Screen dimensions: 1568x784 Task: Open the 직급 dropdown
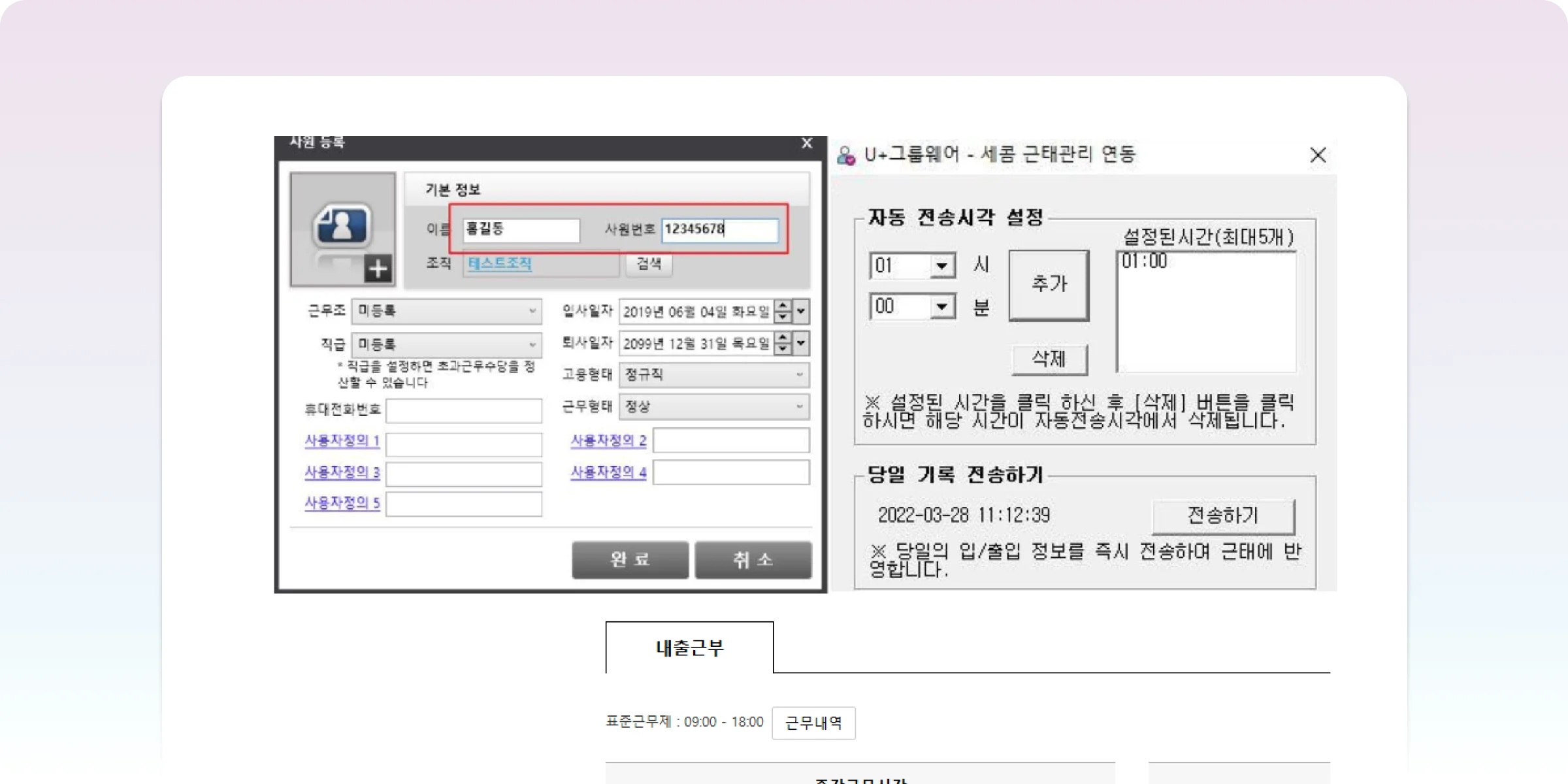[447, 344]
